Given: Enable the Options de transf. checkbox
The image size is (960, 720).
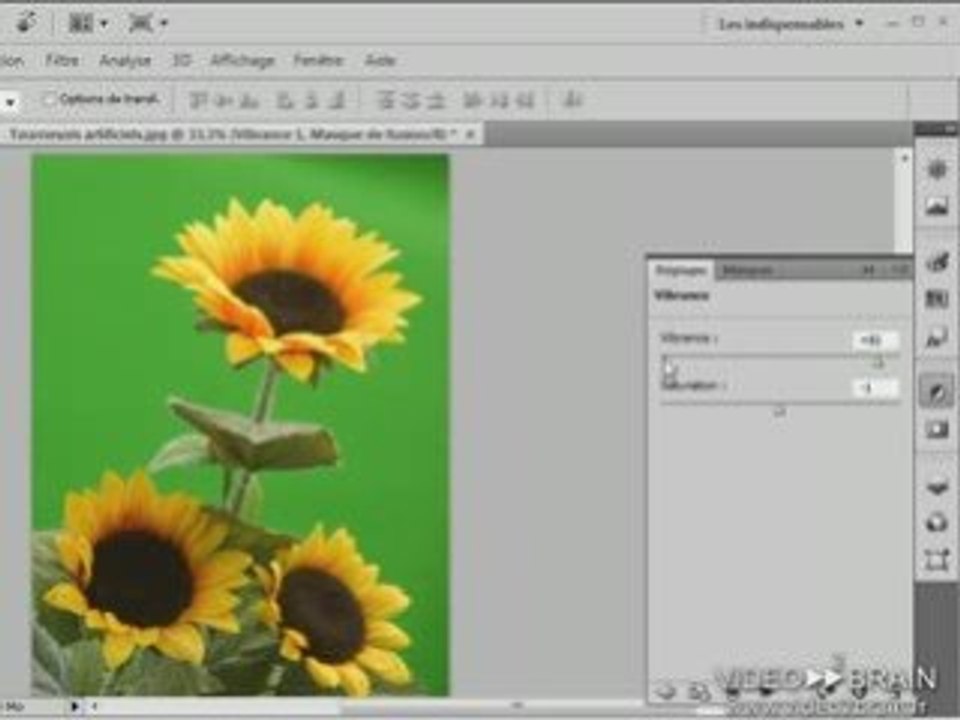Looking at the screenshot, I should [x=50, y=98].
